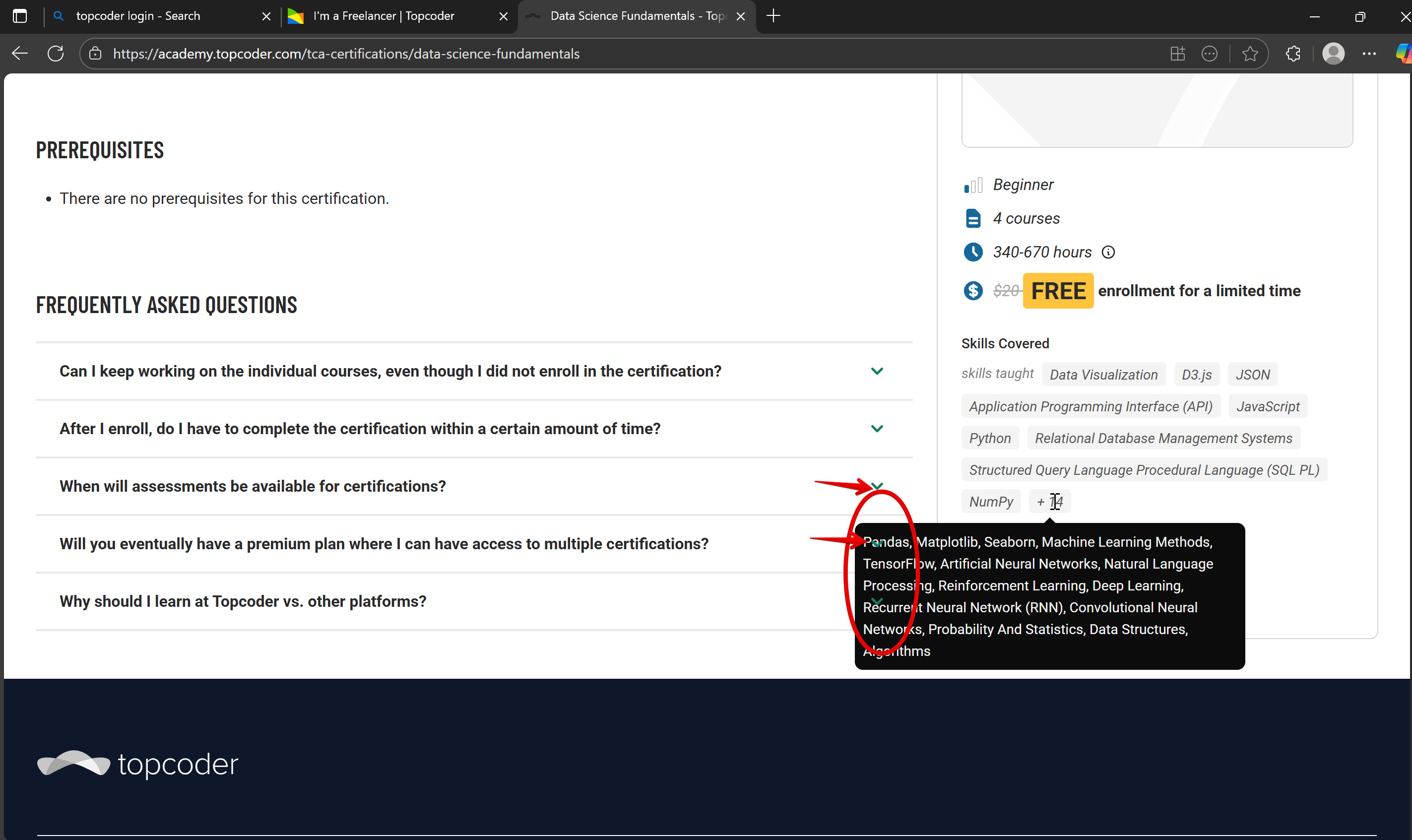Click the split screen icon
The width and height of the screenshot is (1412, 840).
[x=1178, y=54]
